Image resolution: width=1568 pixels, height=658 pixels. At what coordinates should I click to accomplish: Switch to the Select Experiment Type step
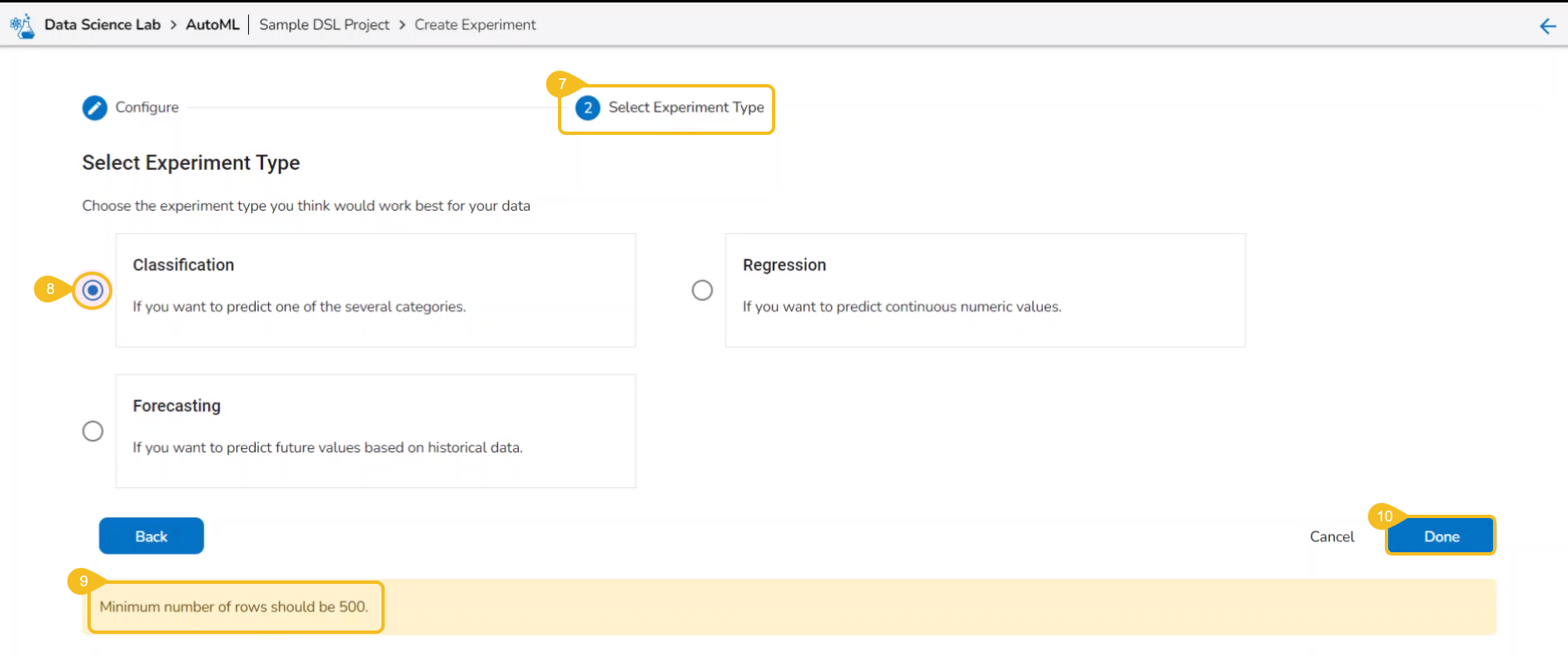click(685, 107)
